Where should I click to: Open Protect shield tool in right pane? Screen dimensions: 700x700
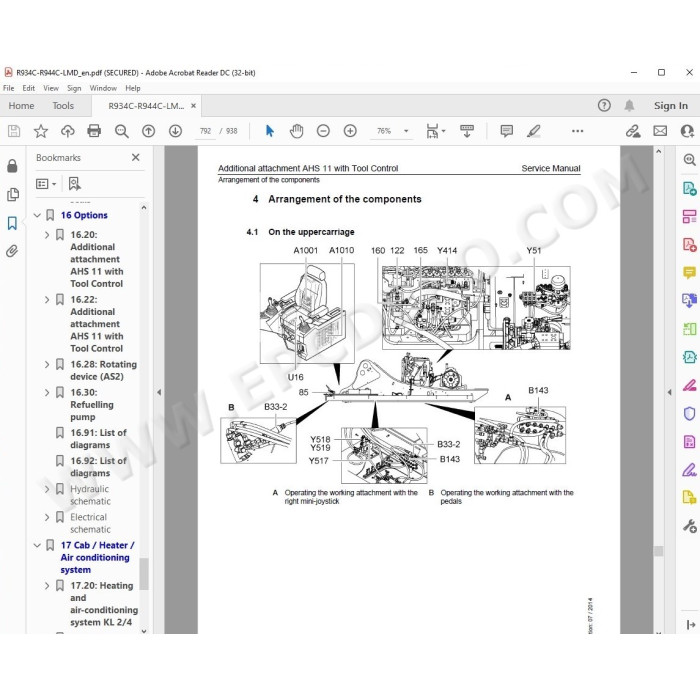pos(689,413)
